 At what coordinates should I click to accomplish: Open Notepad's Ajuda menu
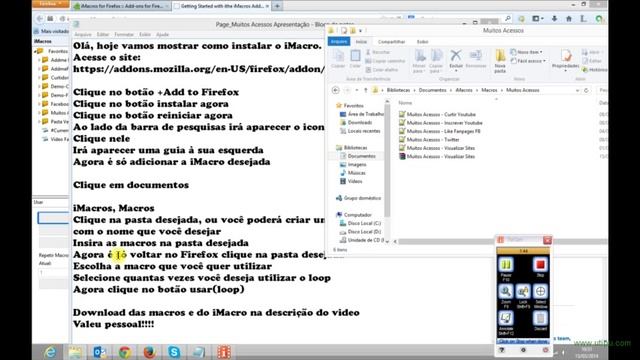pos(162,35)
